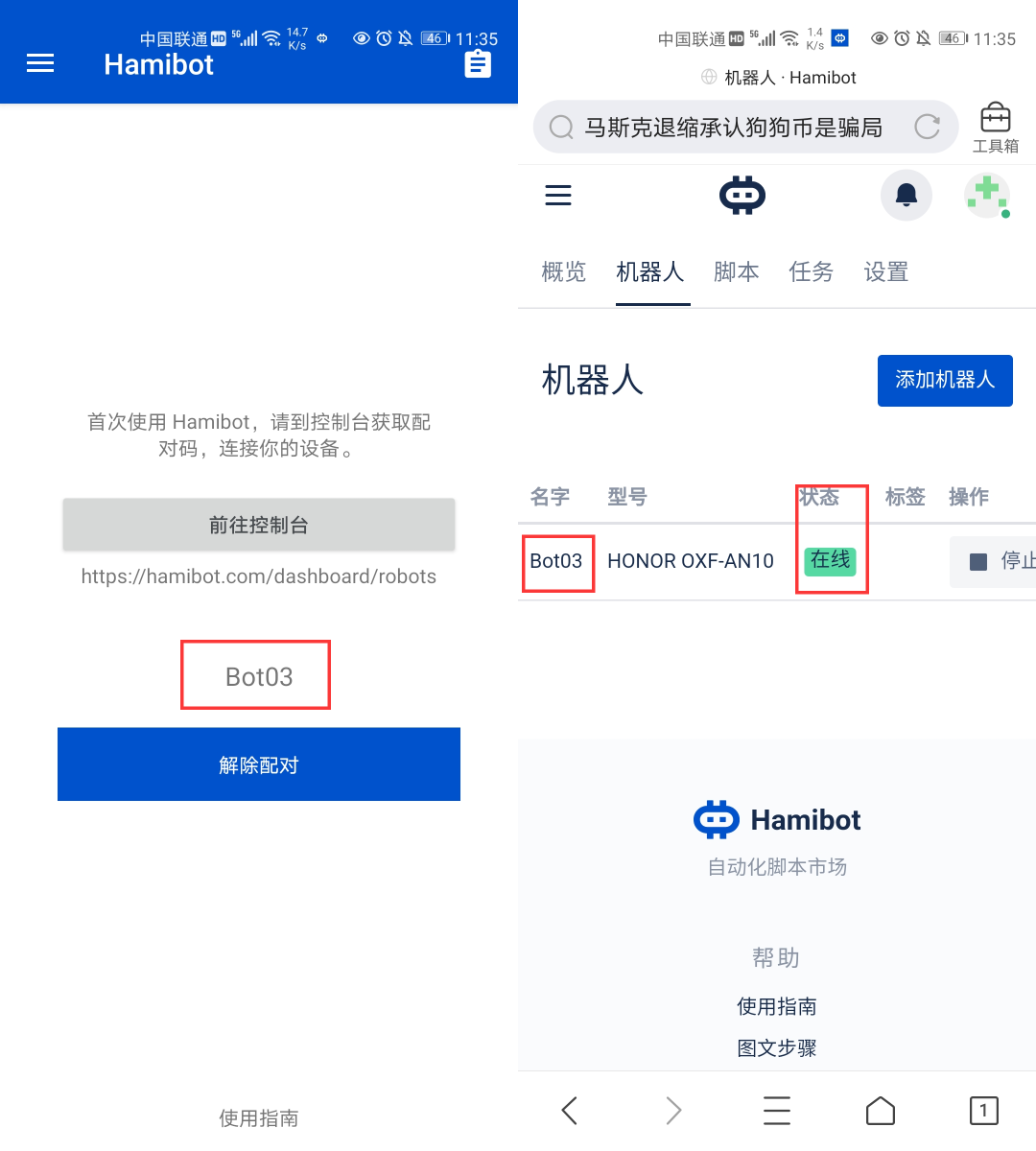This screenshot has width=1036, height=1151.
Task: Select the 任务 tab
Action: (812, 272)
